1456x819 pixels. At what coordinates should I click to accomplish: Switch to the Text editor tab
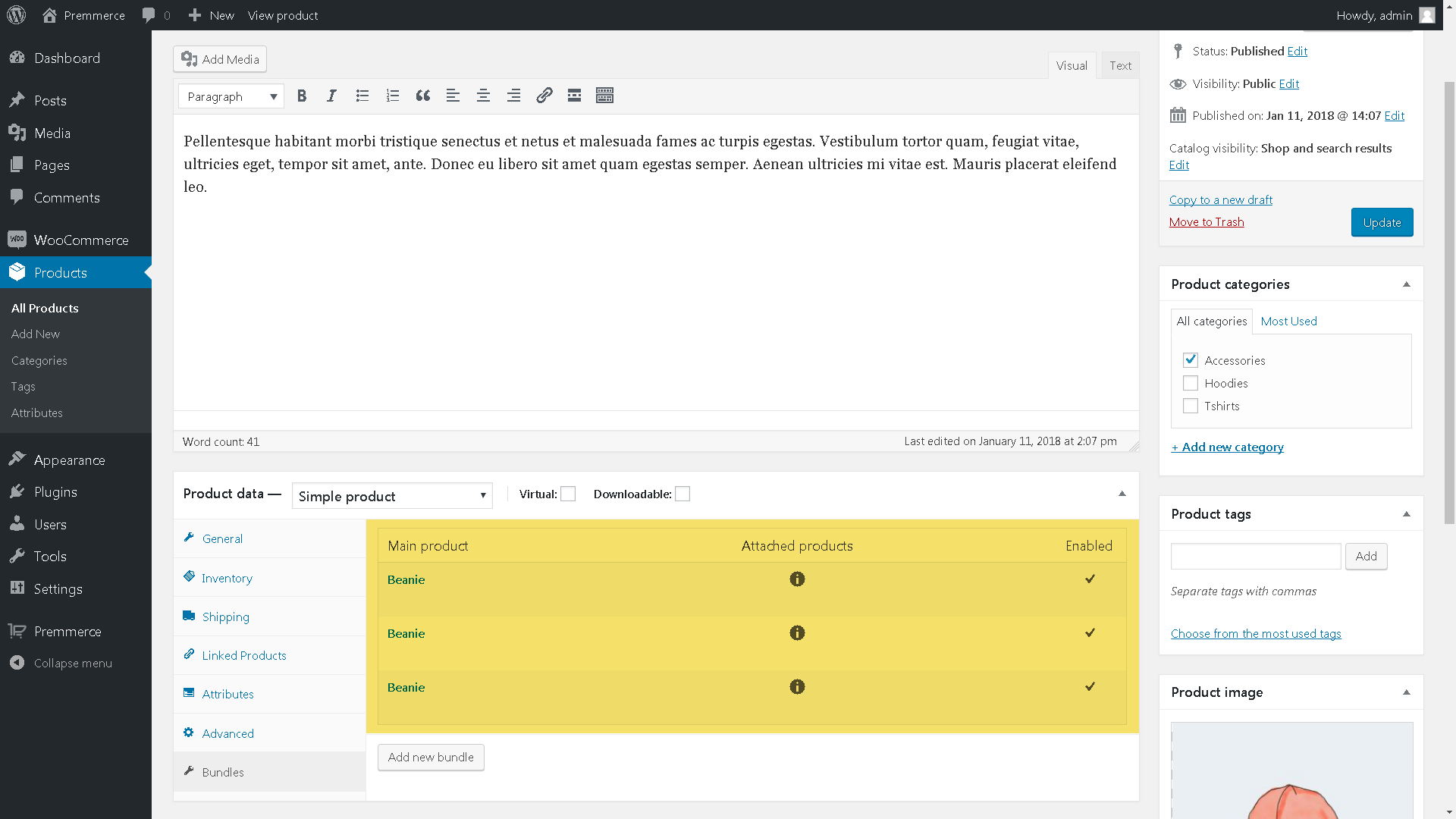pos(1120,66)
